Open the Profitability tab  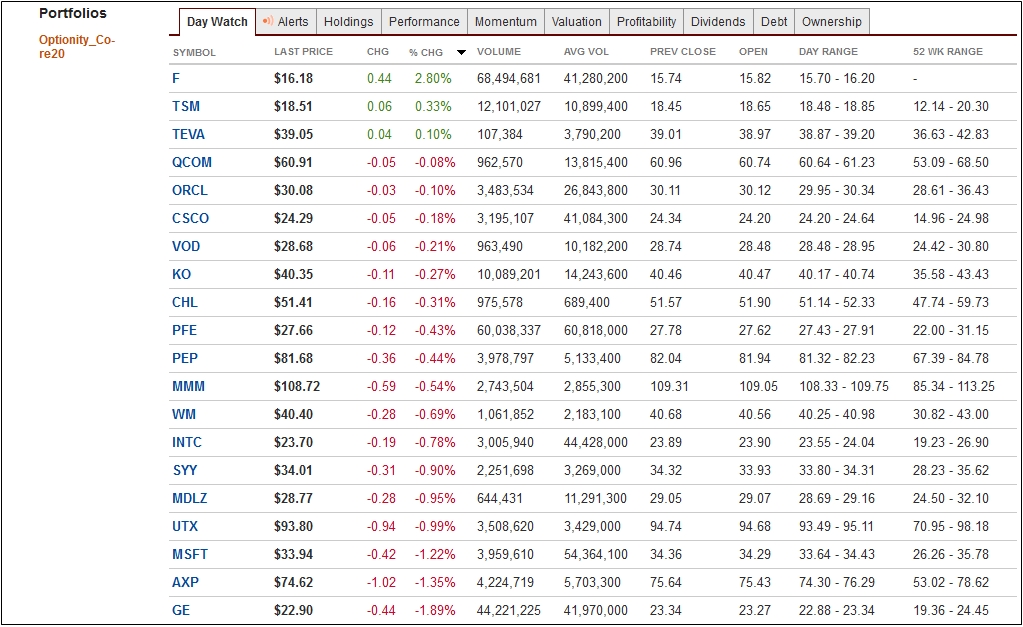647,22
